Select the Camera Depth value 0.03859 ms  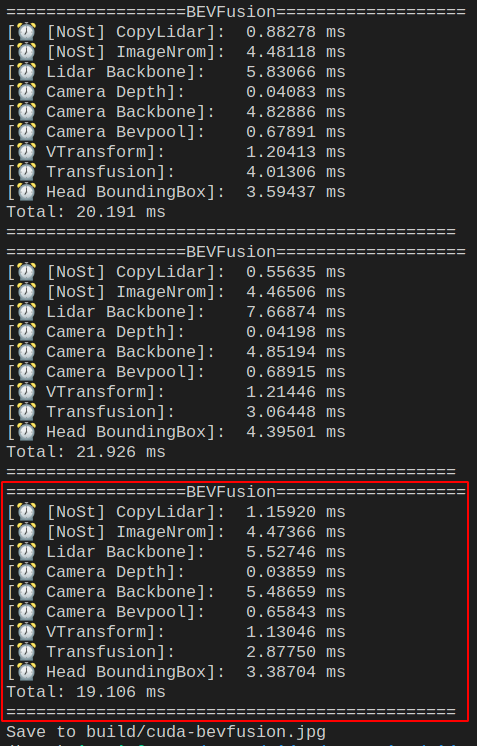pos(295,572)
